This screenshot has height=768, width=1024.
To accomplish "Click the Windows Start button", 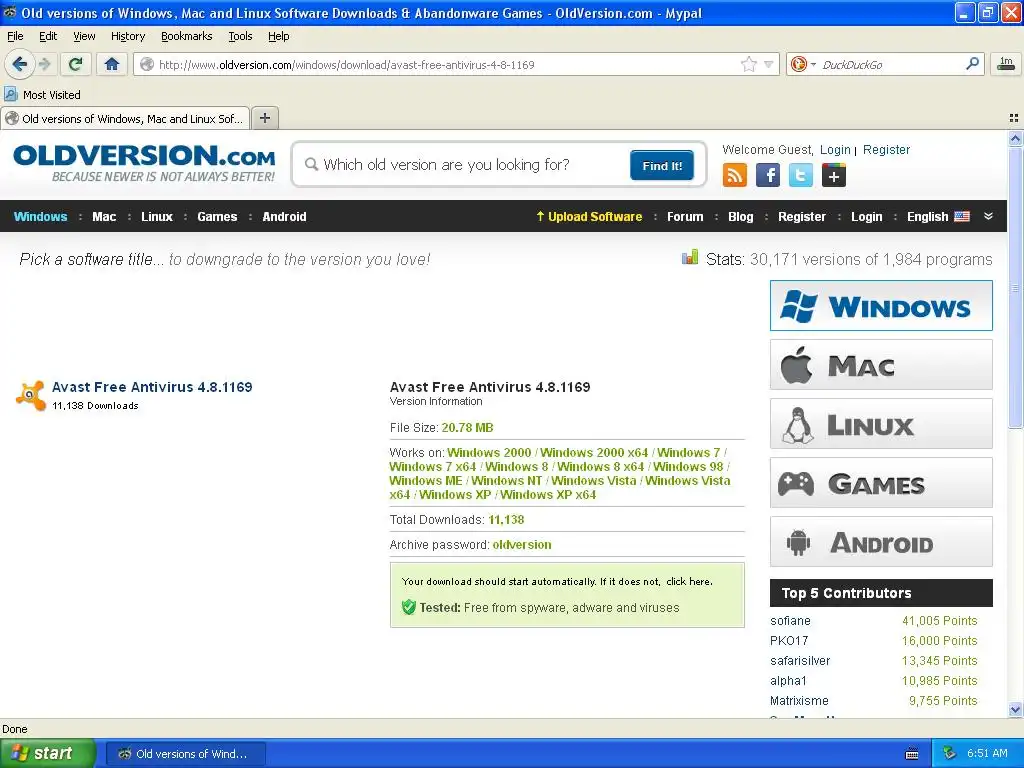I will (48, 754).
